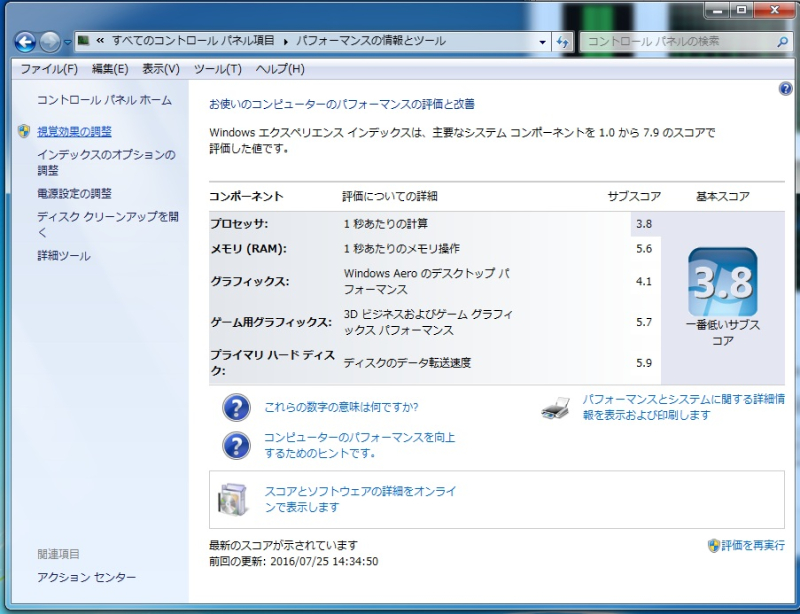Screen dimensions: 800x614
Task: Open the ヘルプ(H) menu
Action: point(280,69)
